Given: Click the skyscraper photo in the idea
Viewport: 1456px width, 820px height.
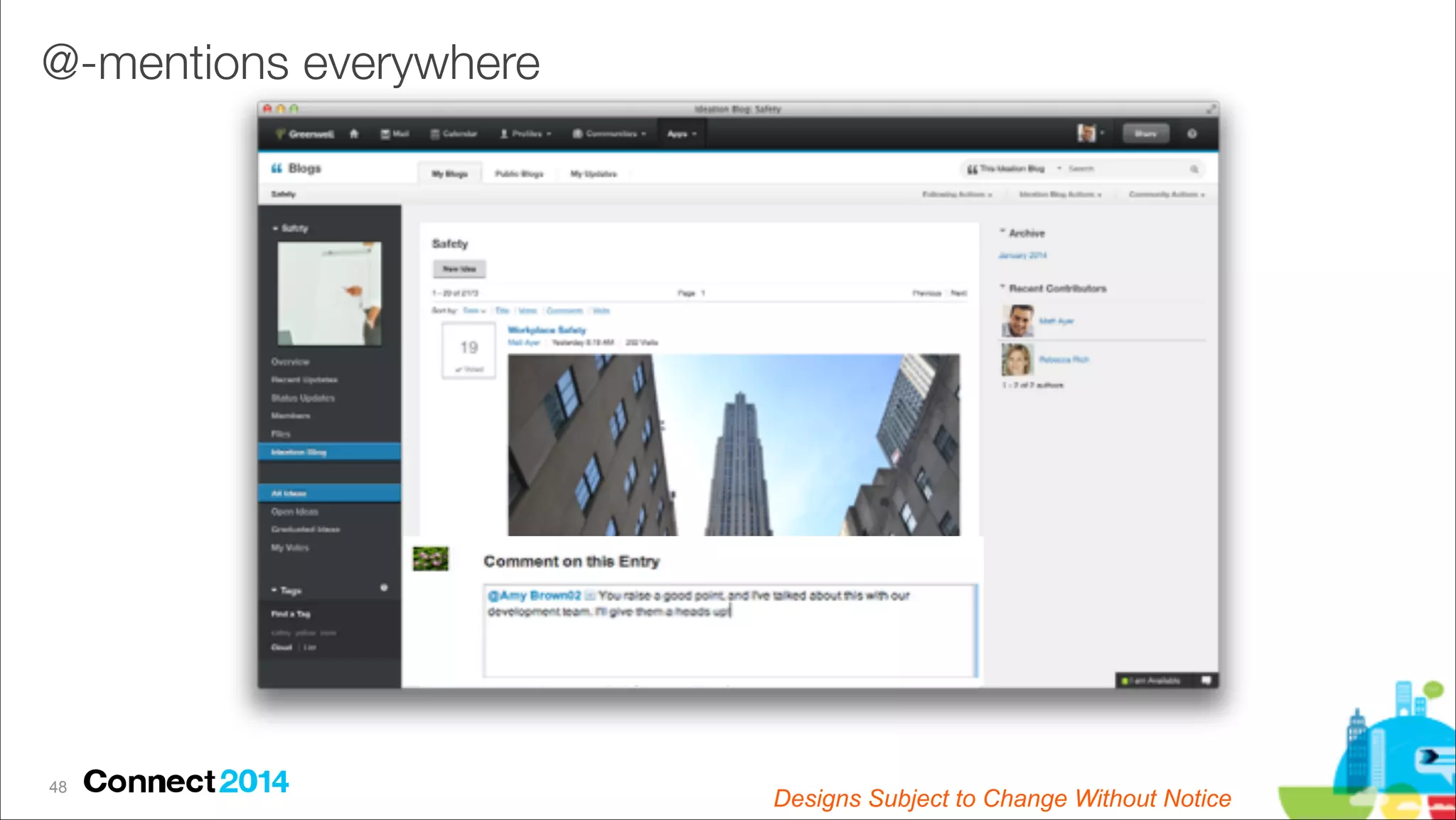Looking at the screenshot, I should (x=734, y=445).
